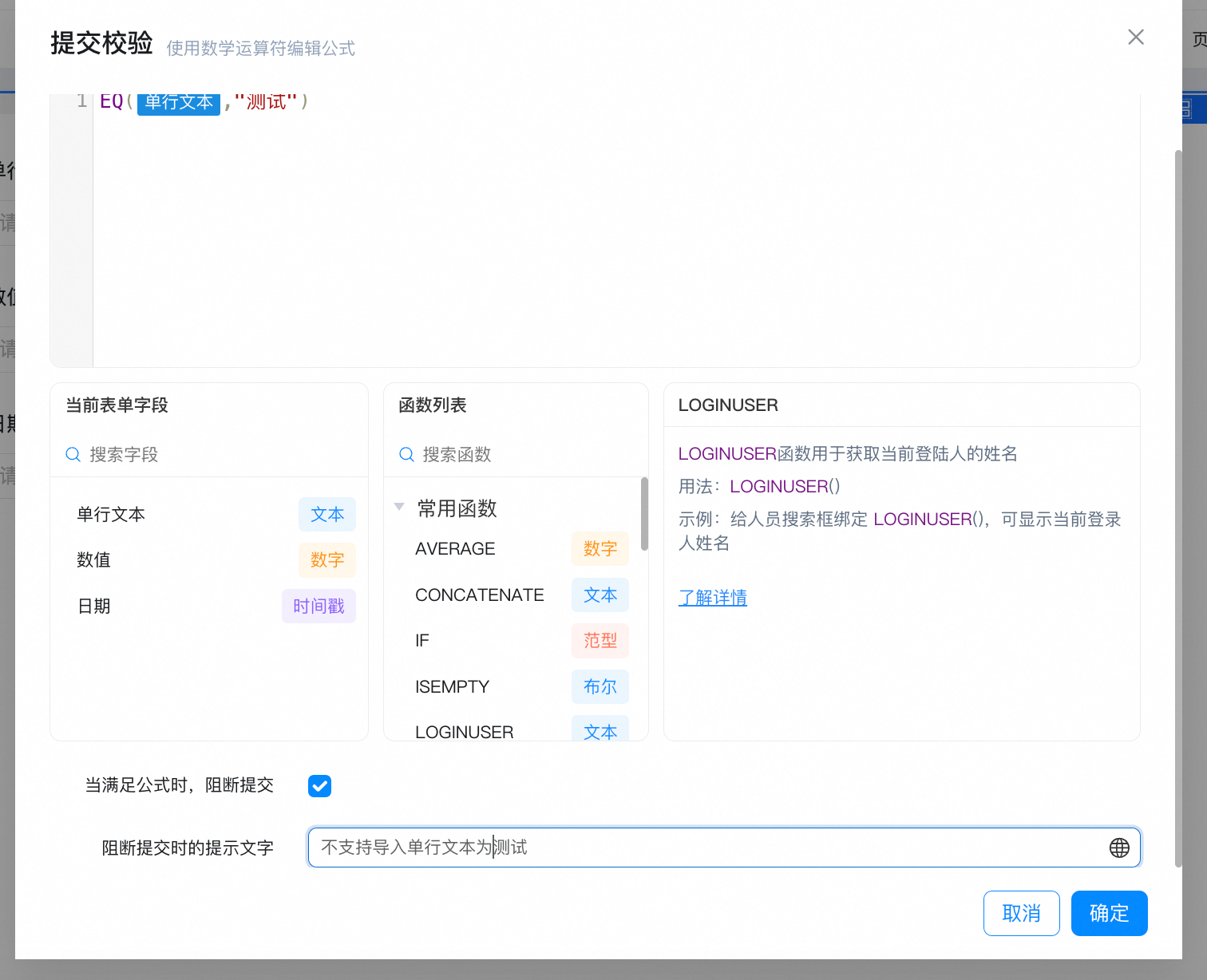Click the dialog's vertical scrollbar

pos(1178,508)
